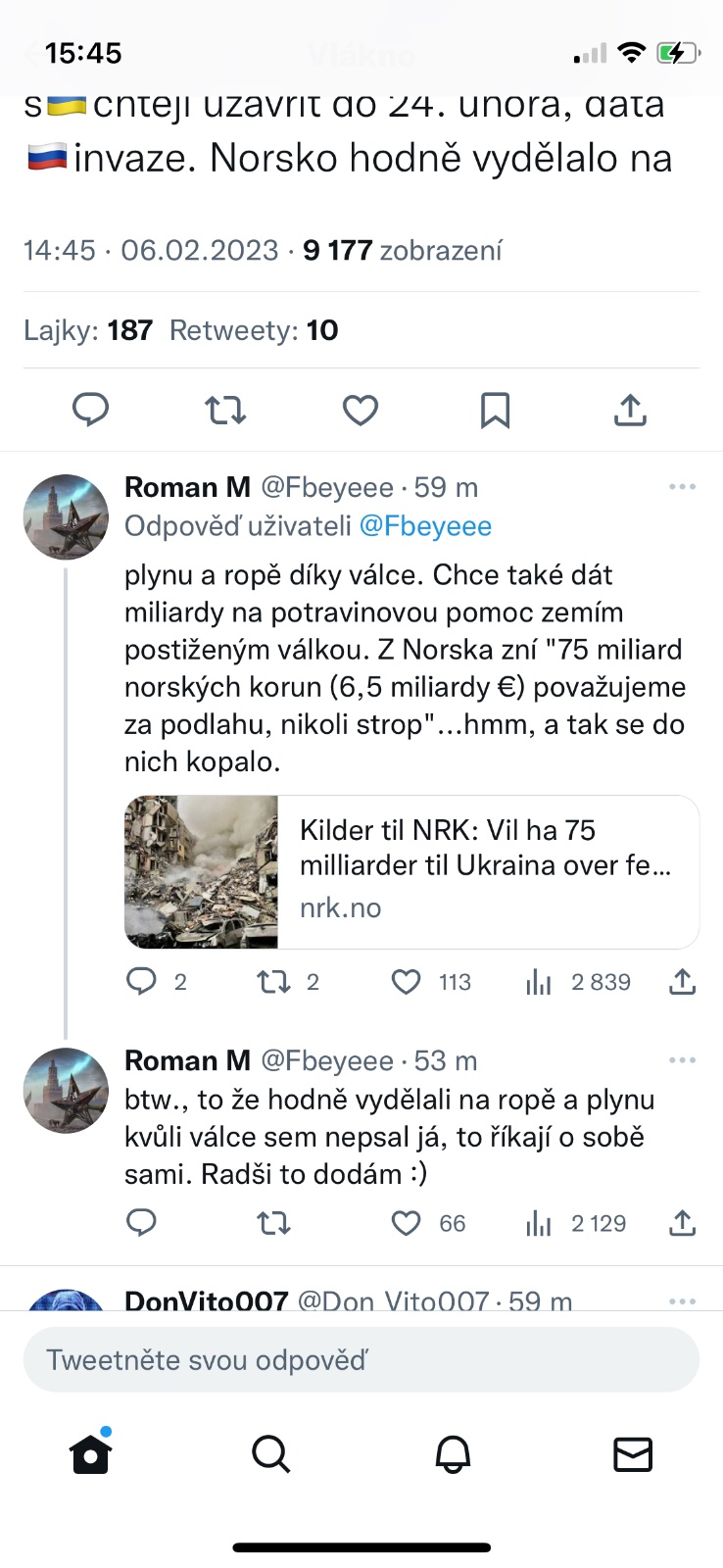
Task: Open more options on DonVito007 tweet
Action: point(682,1301)
